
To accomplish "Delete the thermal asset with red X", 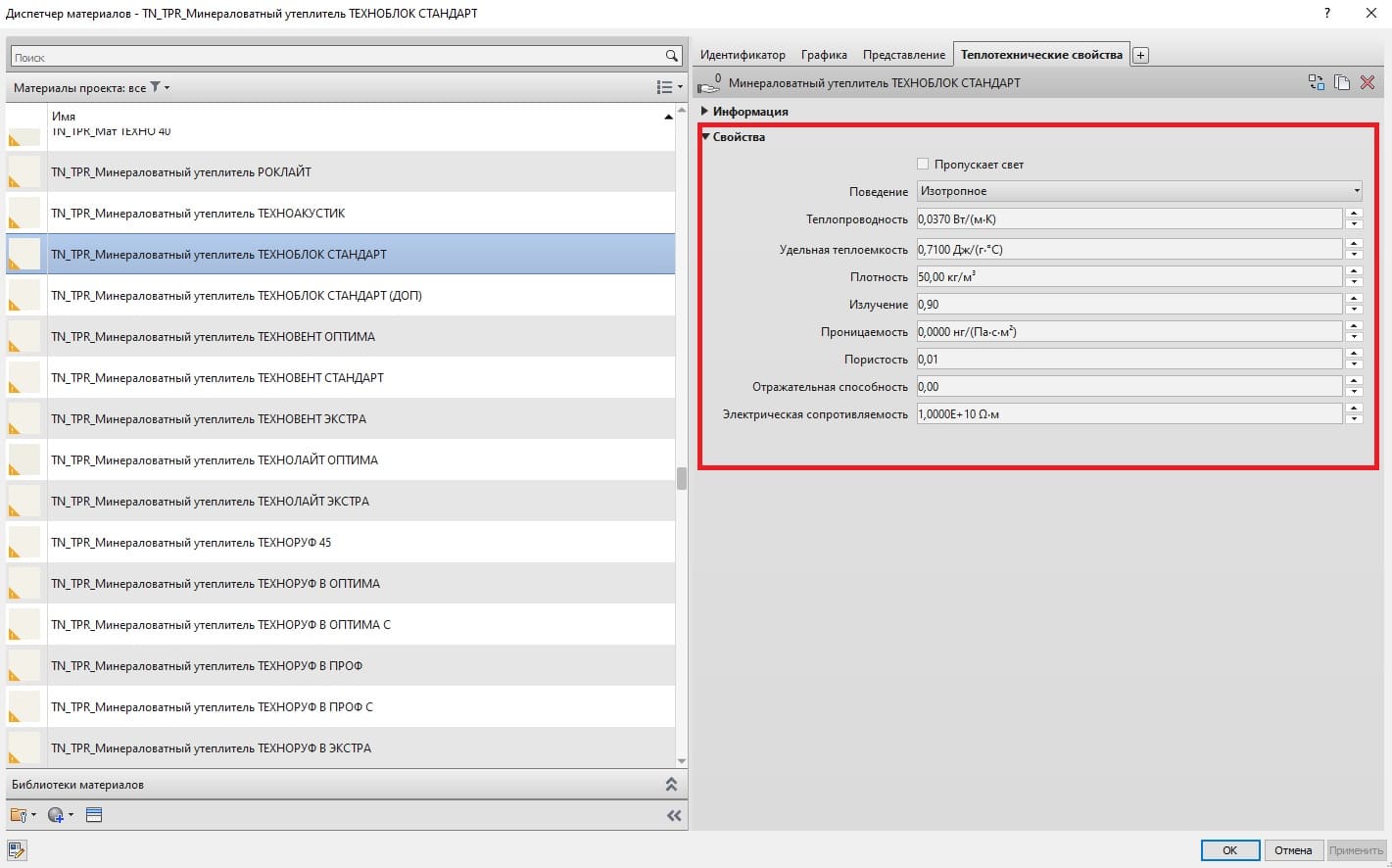I will click(1368, 83).
